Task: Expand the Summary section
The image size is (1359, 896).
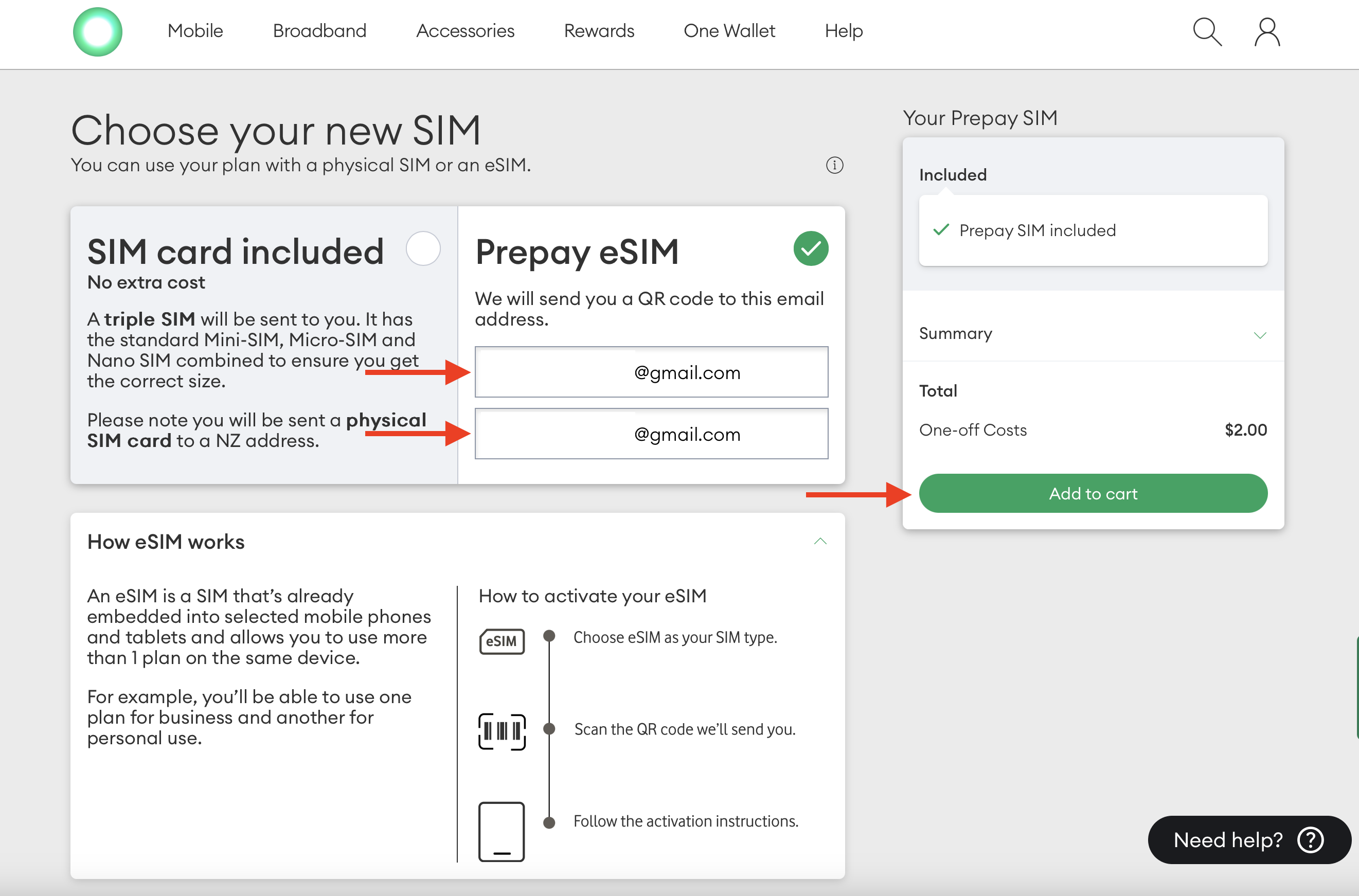Action: point(1260,335)
